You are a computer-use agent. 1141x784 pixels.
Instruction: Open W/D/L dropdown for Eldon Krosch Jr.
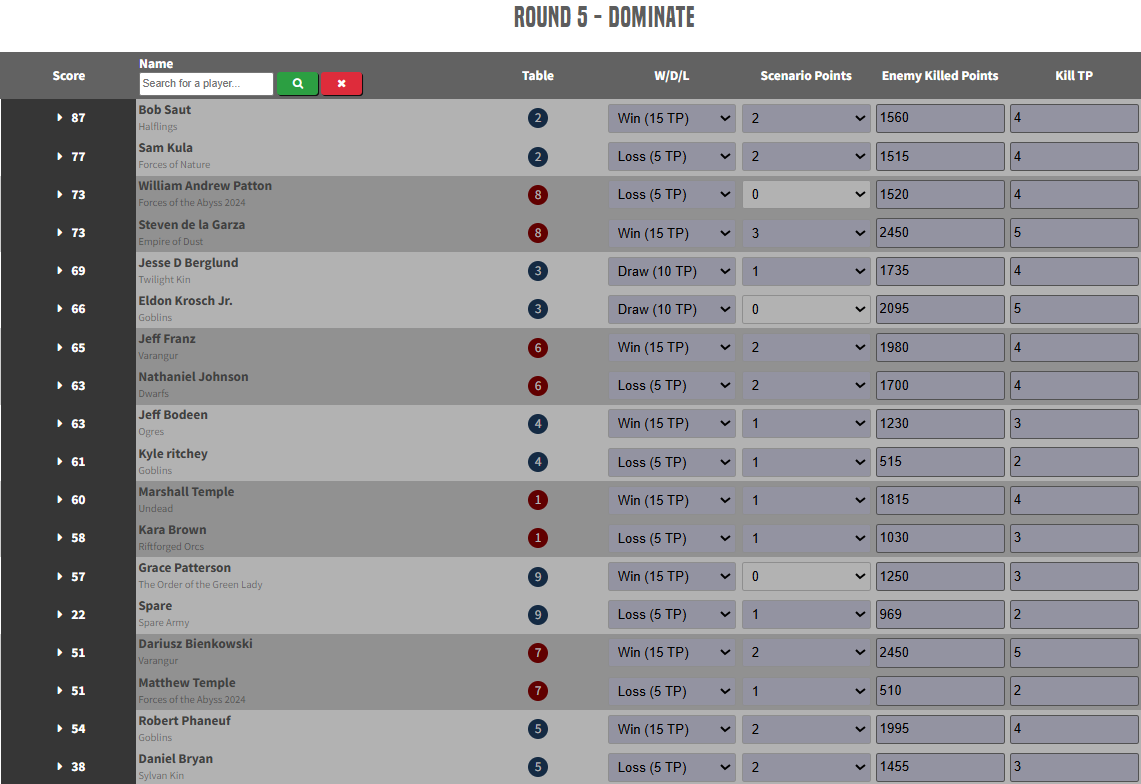click(x=671, y=309)
